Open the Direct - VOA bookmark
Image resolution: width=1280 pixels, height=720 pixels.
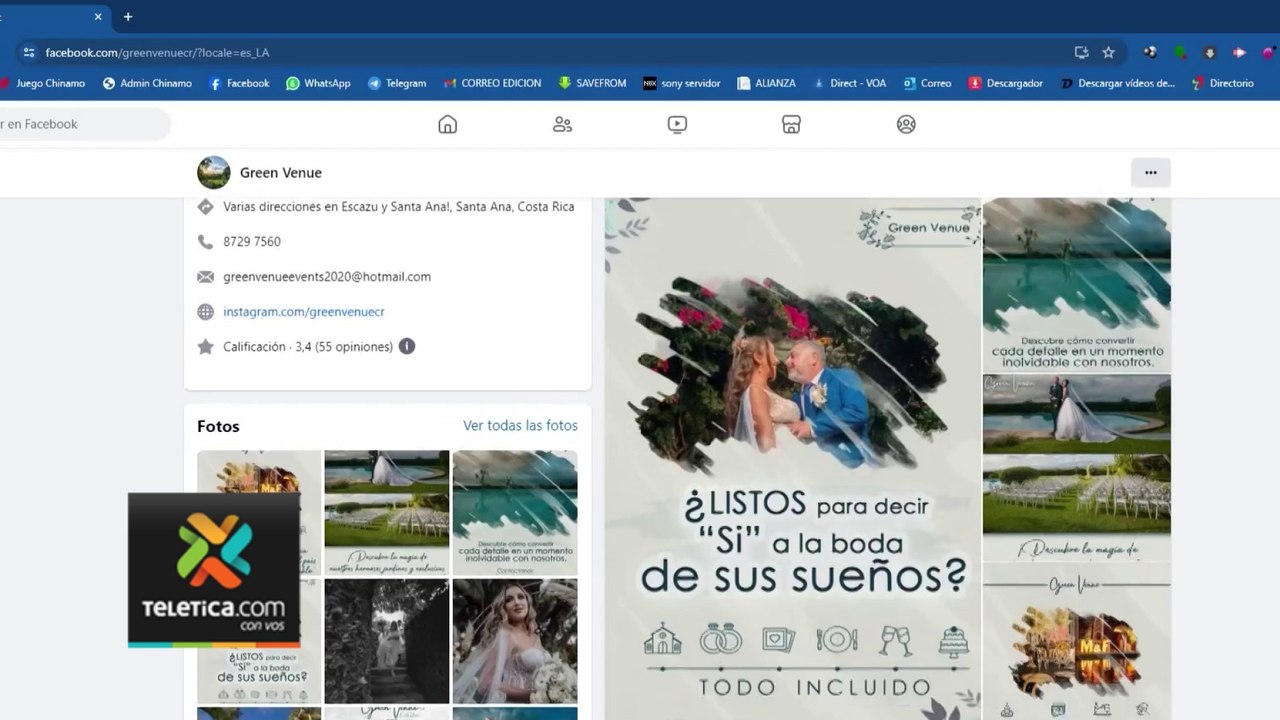(849, 84)
